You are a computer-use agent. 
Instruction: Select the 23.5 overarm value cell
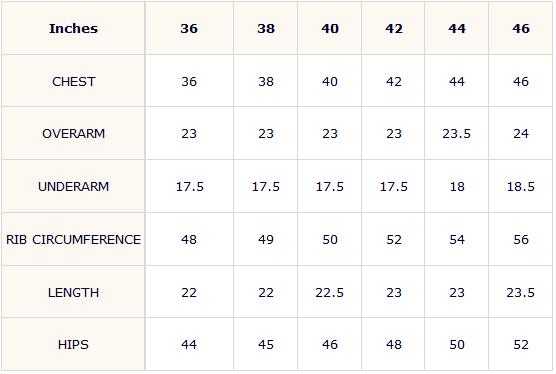point(456,133)
